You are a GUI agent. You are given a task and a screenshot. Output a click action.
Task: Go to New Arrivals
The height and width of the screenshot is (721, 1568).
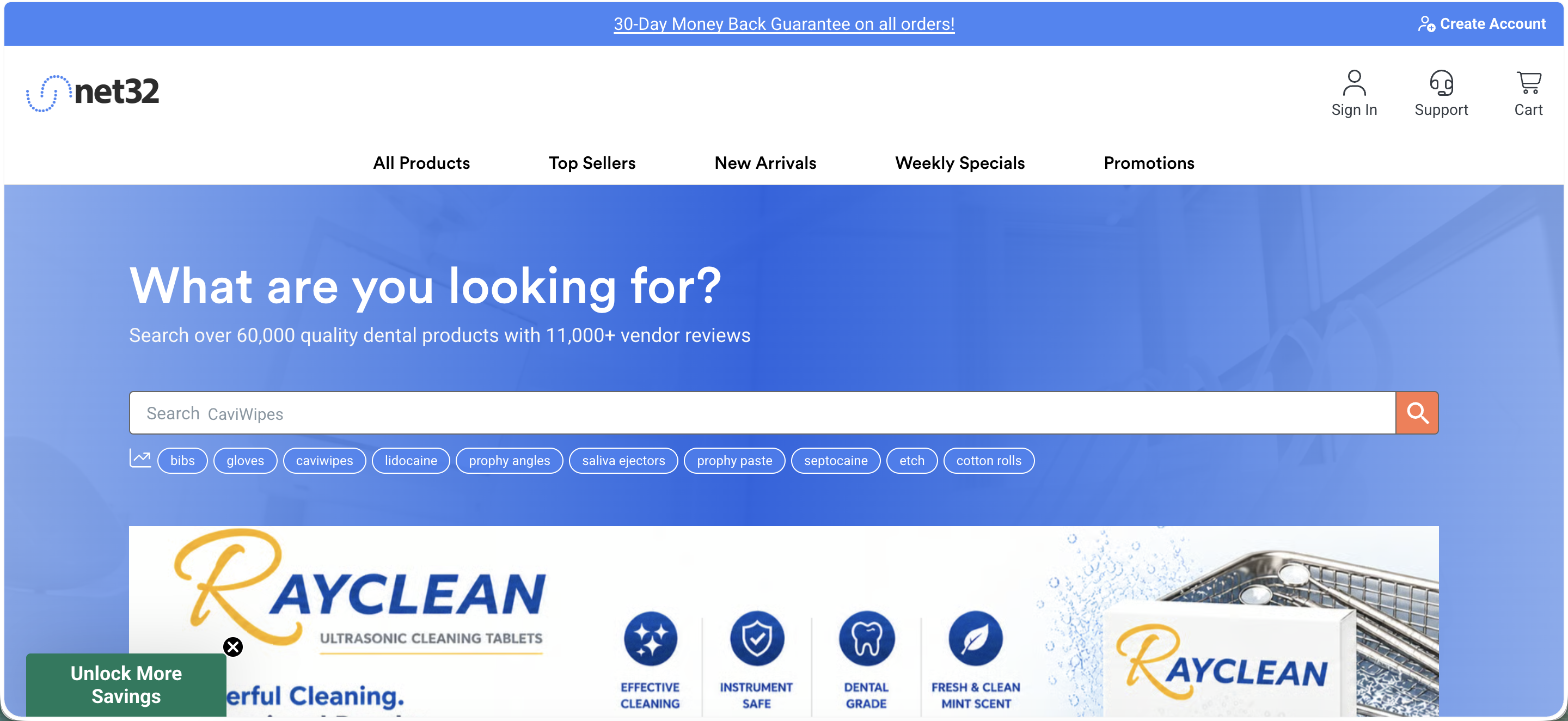pos(765,163)
